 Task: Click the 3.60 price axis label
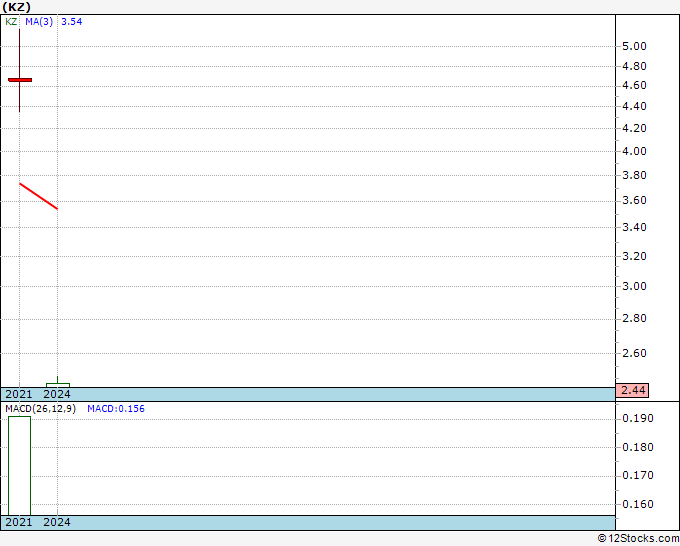pyautogui.click(x=634, y=200)
